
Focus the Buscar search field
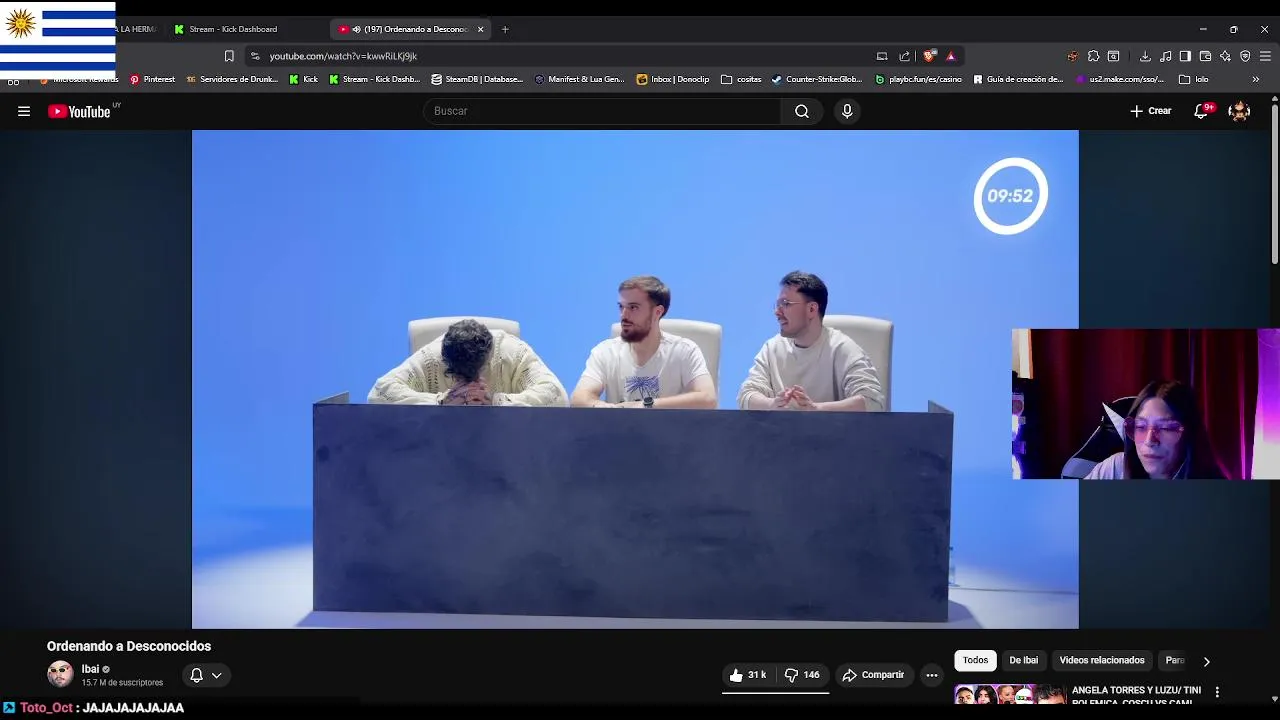click(x=603, y=111)
